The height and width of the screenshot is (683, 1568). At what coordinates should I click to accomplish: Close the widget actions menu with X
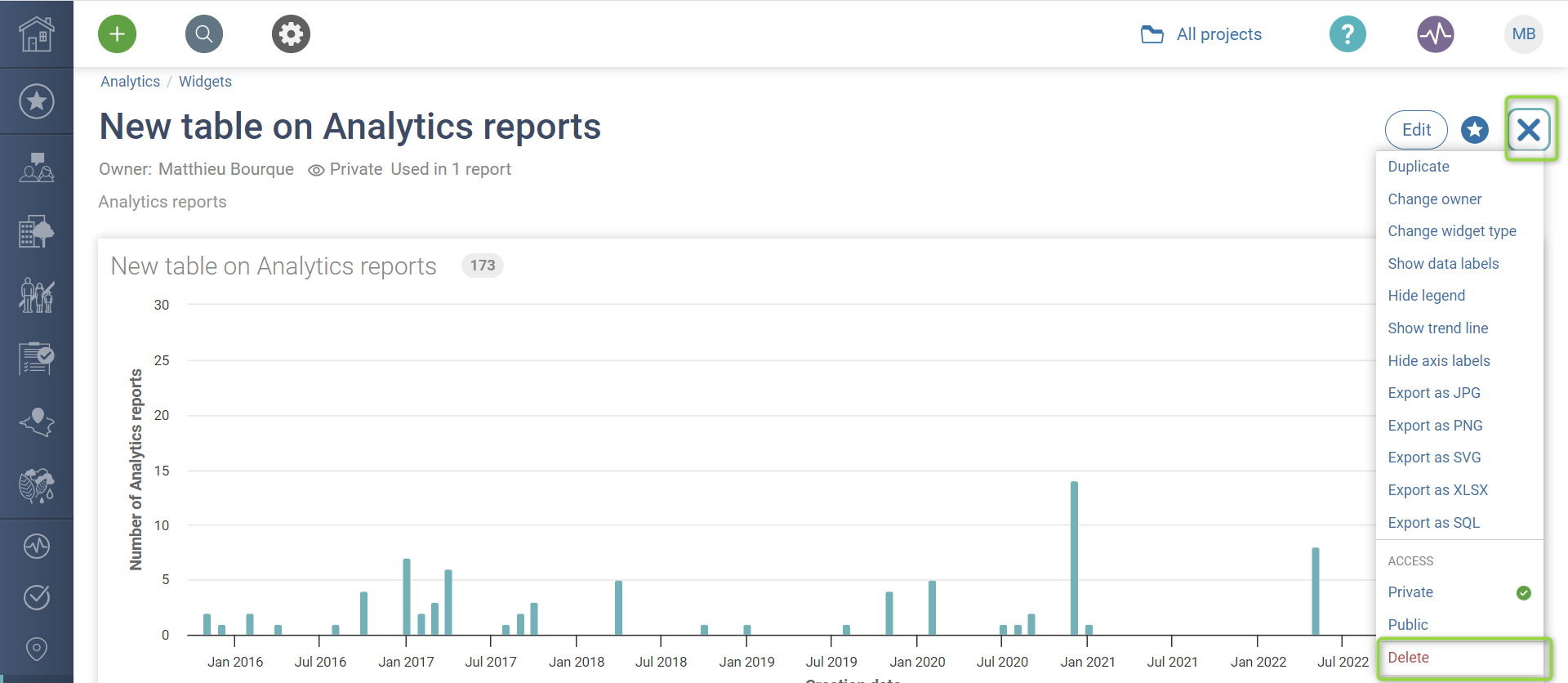click(1529, 130)
